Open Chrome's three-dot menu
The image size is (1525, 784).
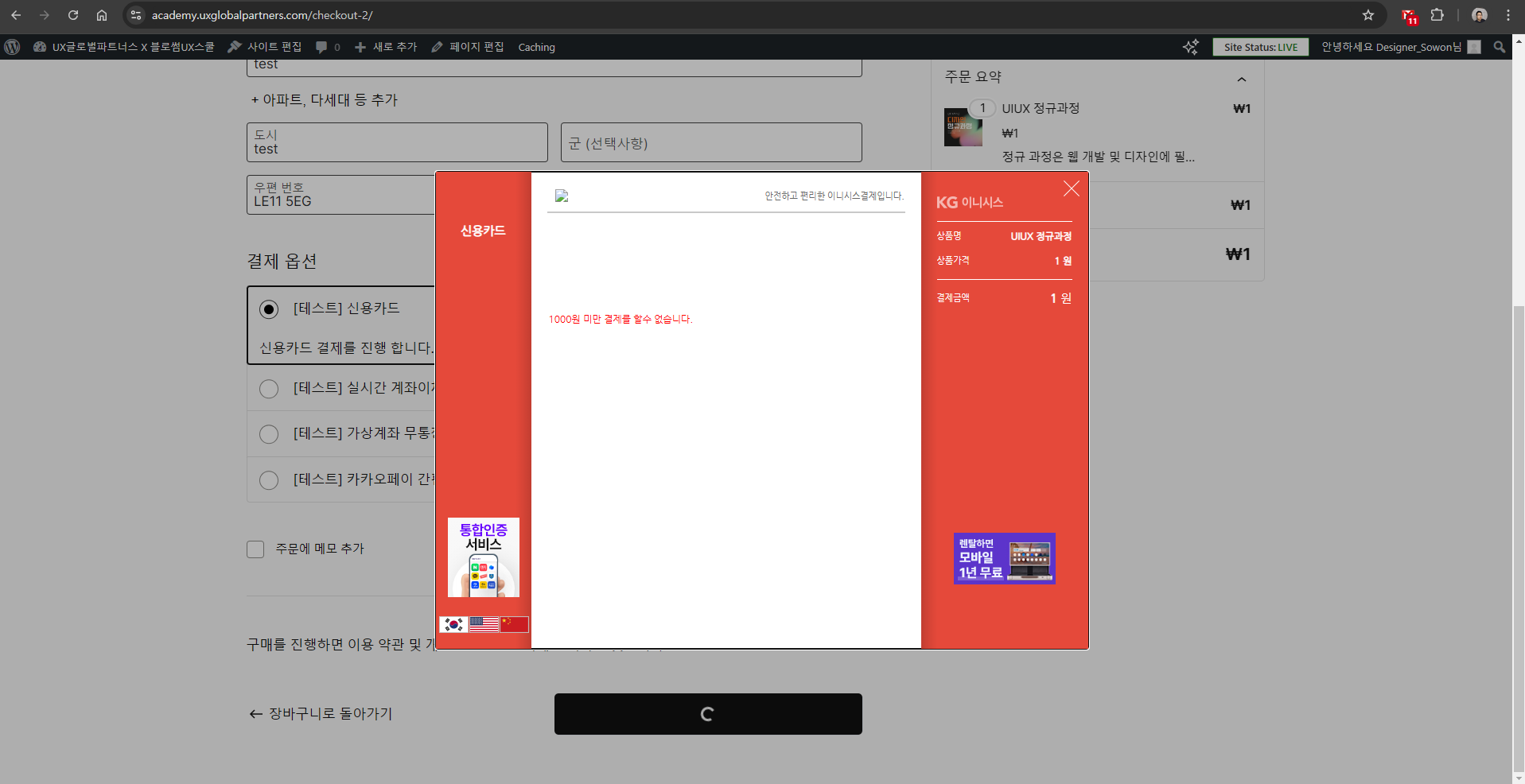click(x=1508, y=15)
